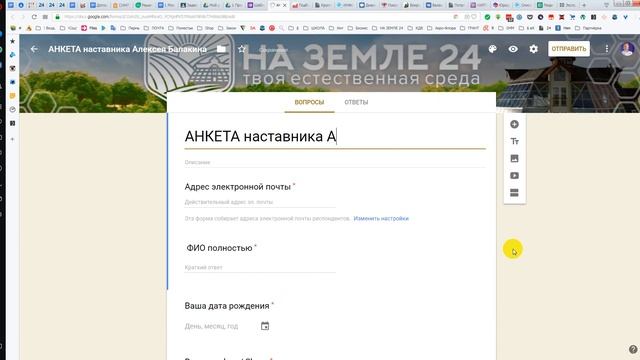Switch to the ОТВЕТЫ tab
Screen dimensions: 640x360
[356, 102]
